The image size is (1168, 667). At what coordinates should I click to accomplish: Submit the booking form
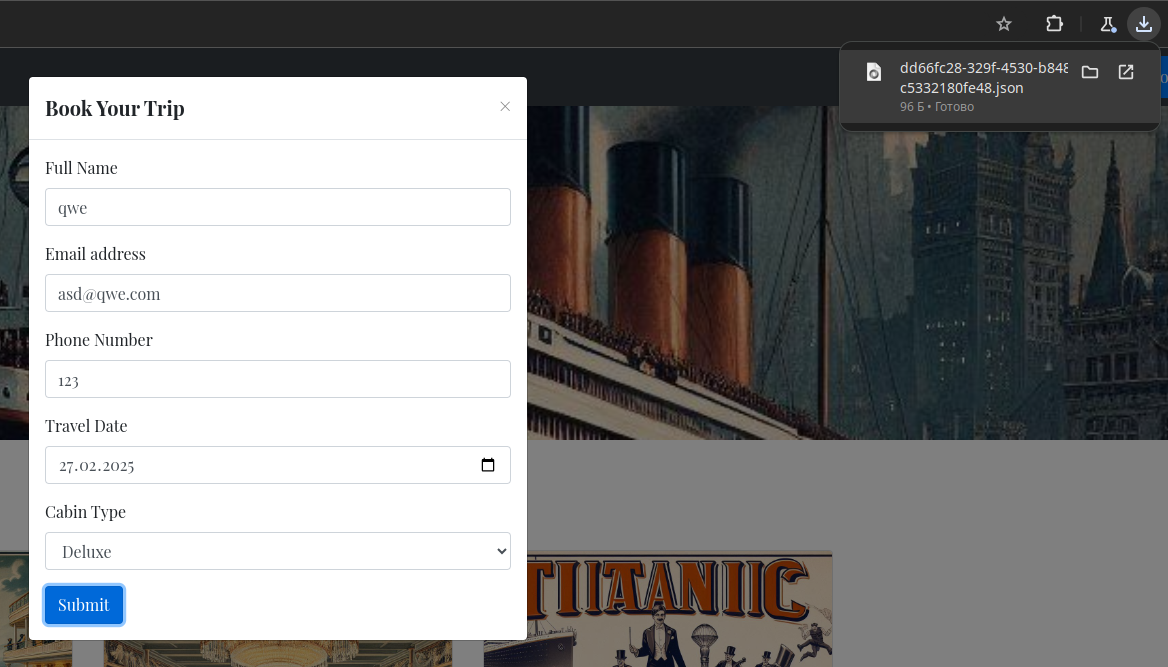(x=83, y=605)
